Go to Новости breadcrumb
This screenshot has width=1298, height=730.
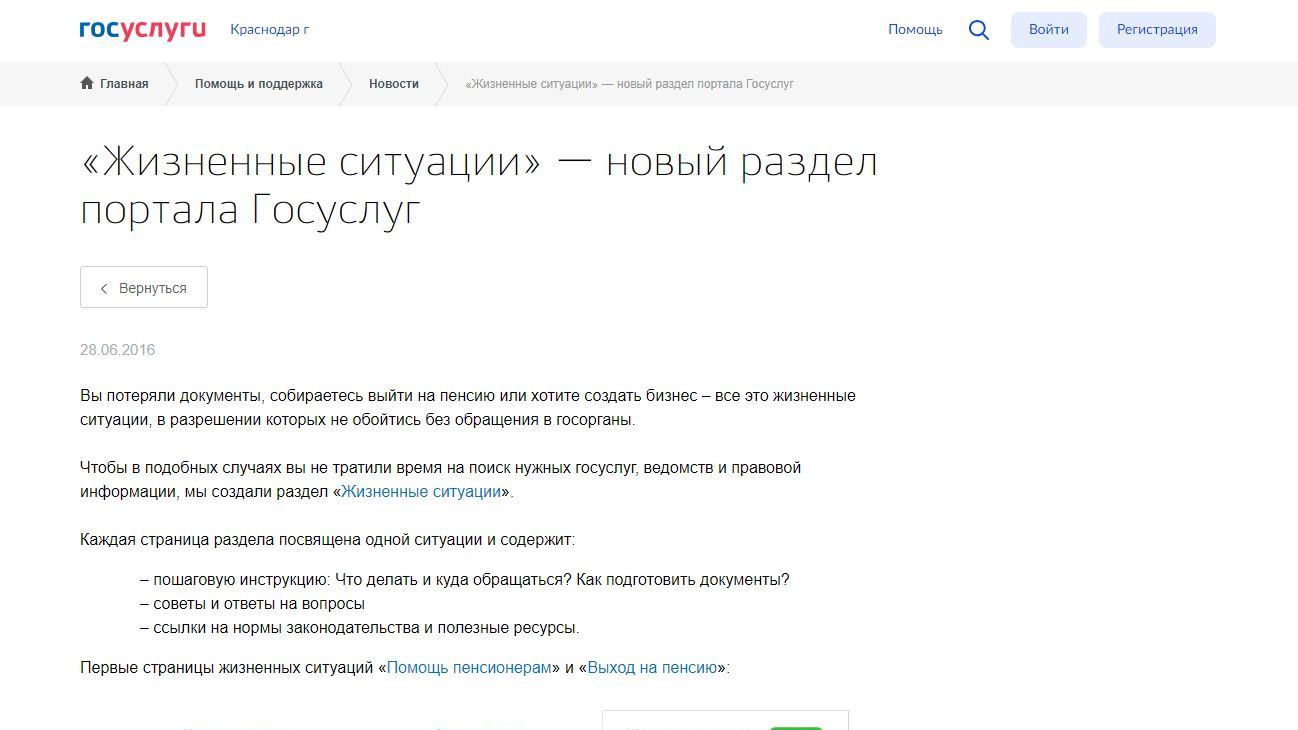pos(394,84)
